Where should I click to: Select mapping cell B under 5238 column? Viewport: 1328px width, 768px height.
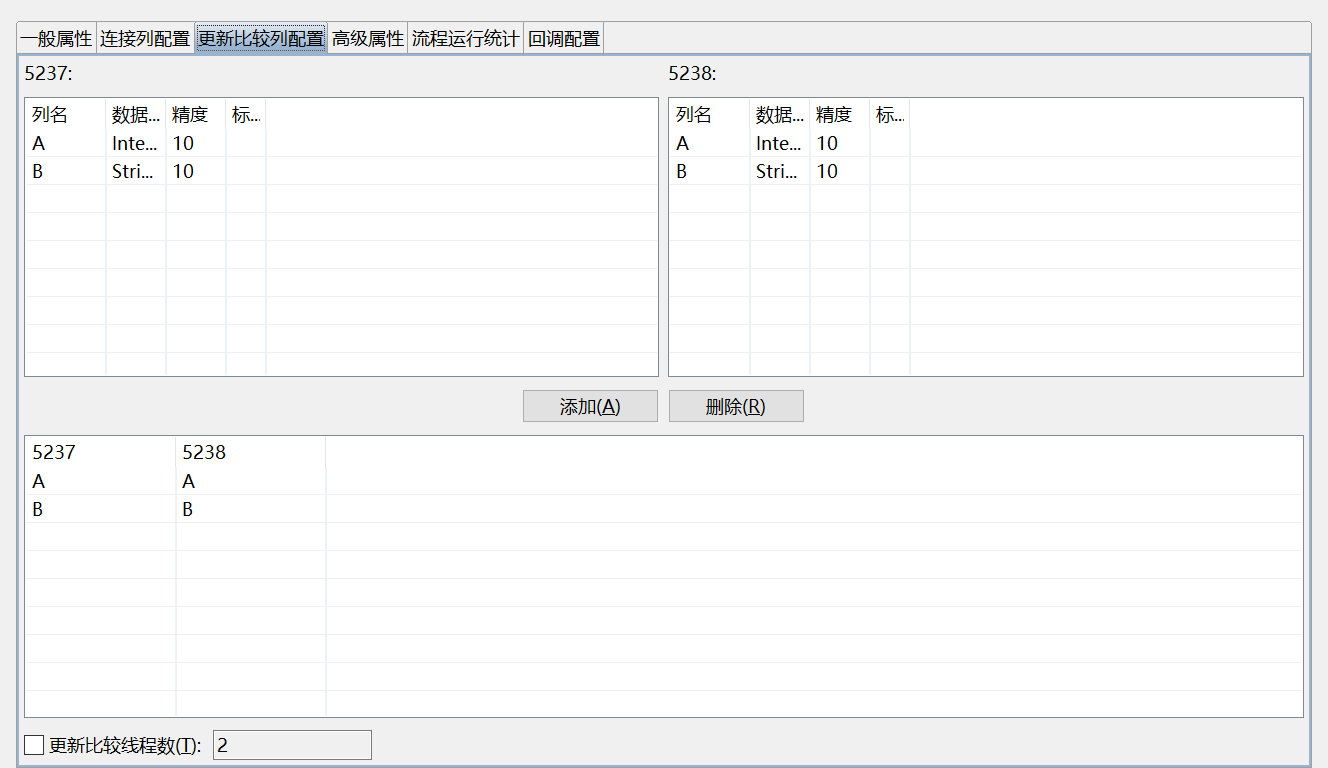(x=251, y=509)
